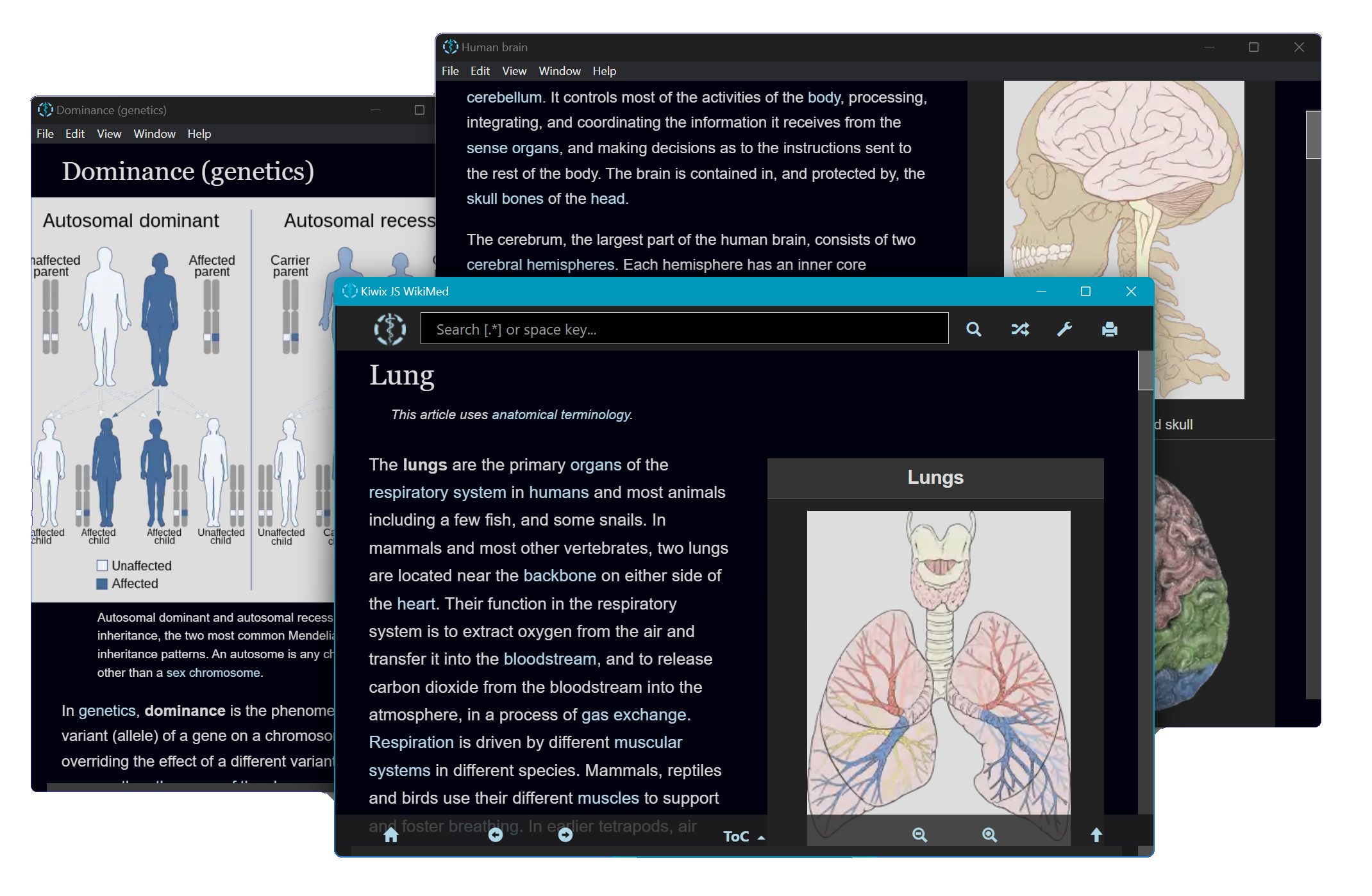
Task: Zoom out using the minus magnifier icon
Action: pos(920,835)
